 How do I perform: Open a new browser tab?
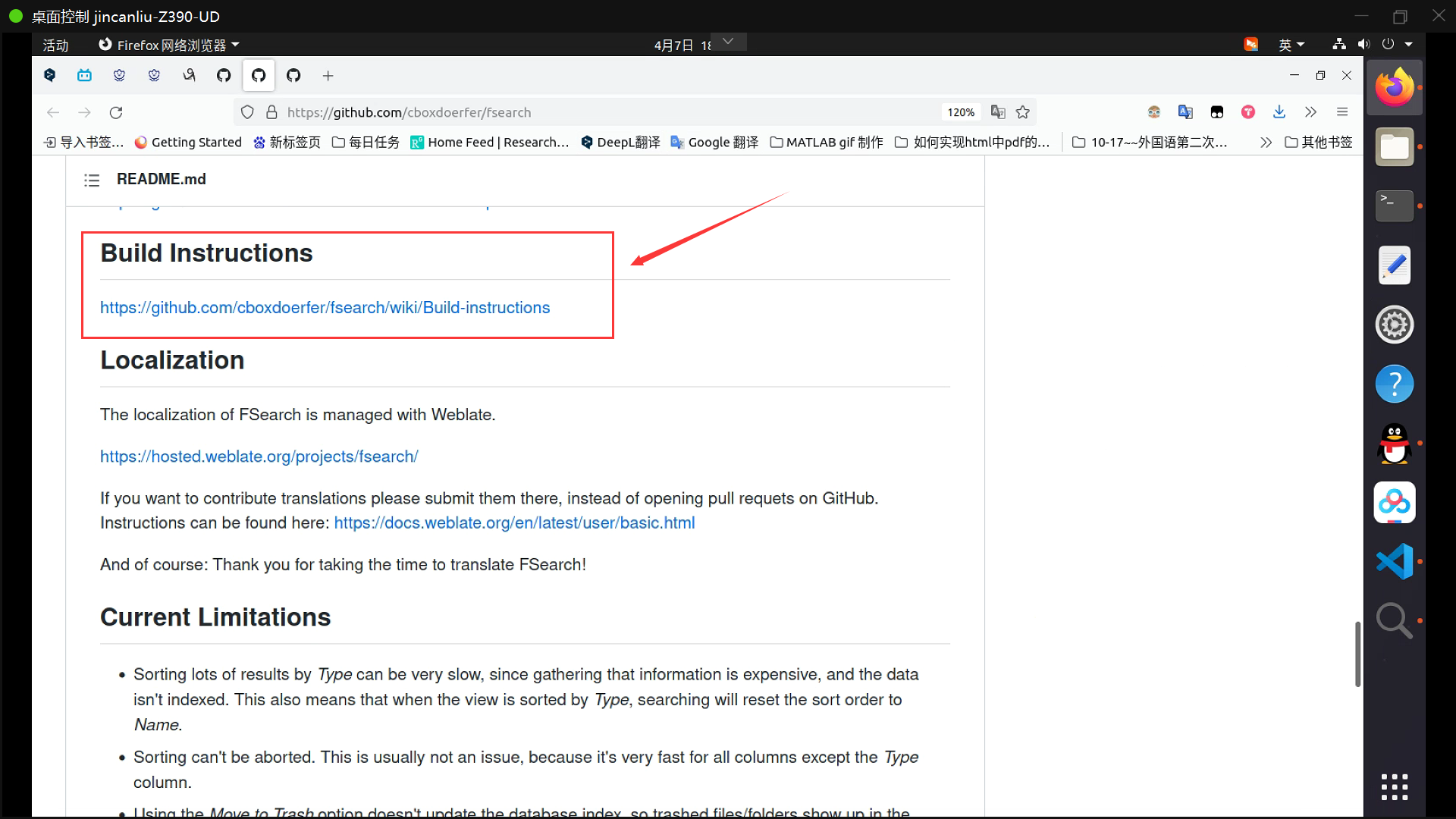pos(328,75)
